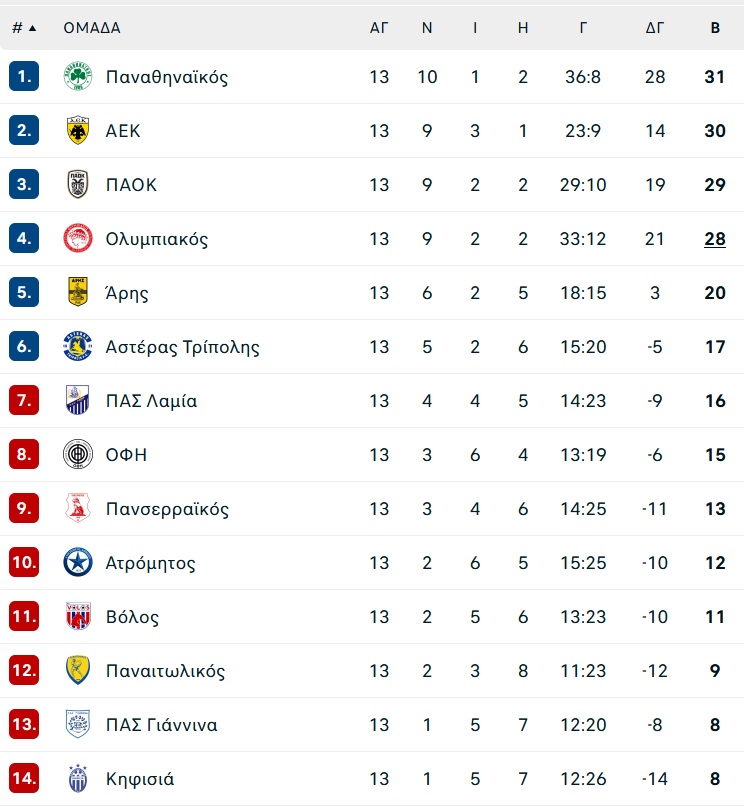The height and width of the screenshot is (809, 744).
Task: Click the ΟΜΑΔΑ column header
Action: point(92,28)
